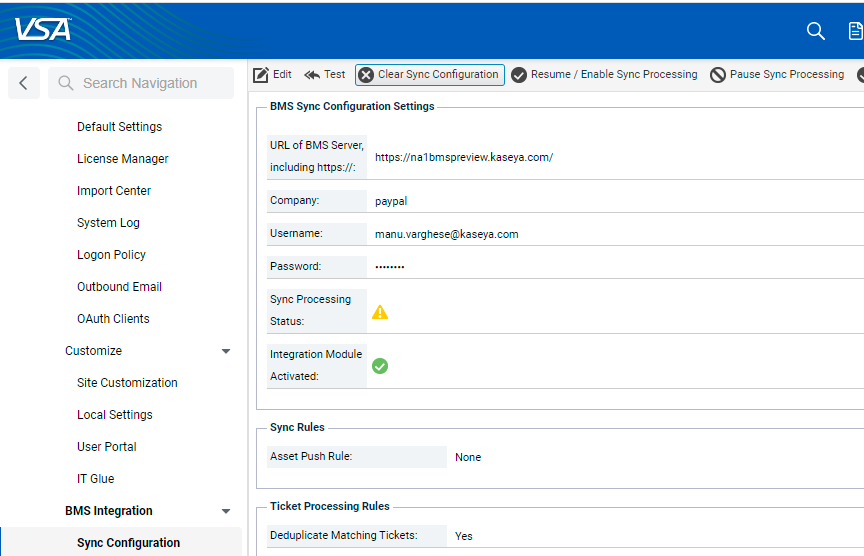Select the BMS Integration menu heading
Screen dimensions: 864x556
click(109, 511)
